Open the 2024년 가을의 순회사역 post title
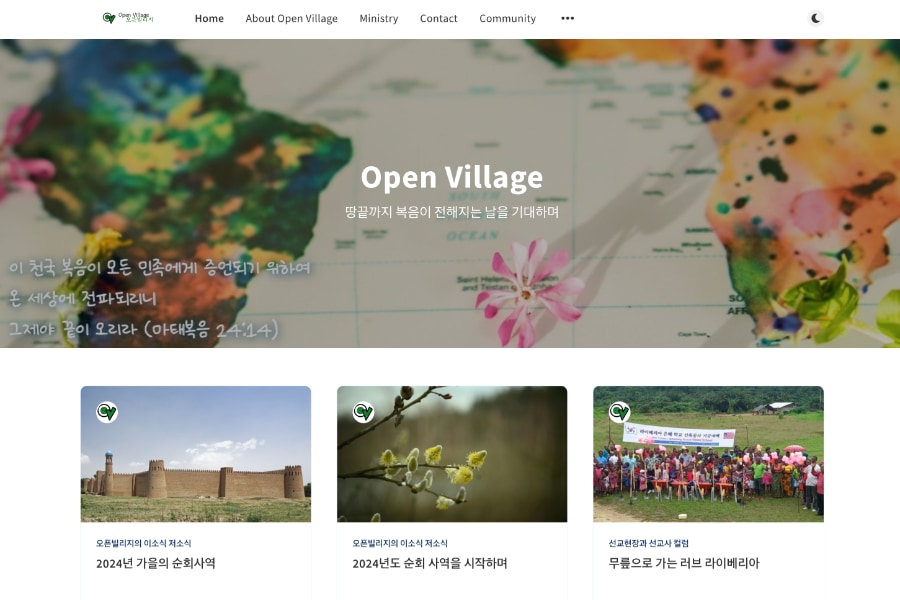Screen dimensions: 900x600 pos(156,563)
